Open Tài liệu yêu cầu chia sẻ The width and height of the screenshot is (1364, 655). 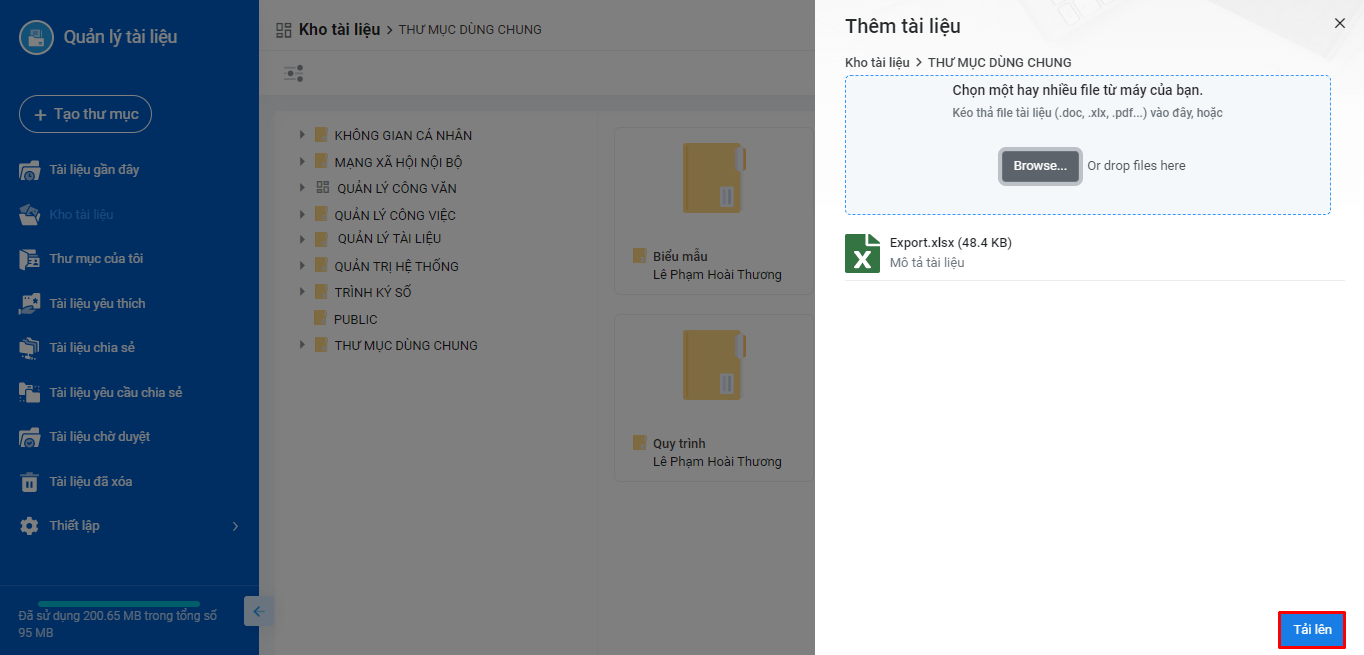(116, 392)
